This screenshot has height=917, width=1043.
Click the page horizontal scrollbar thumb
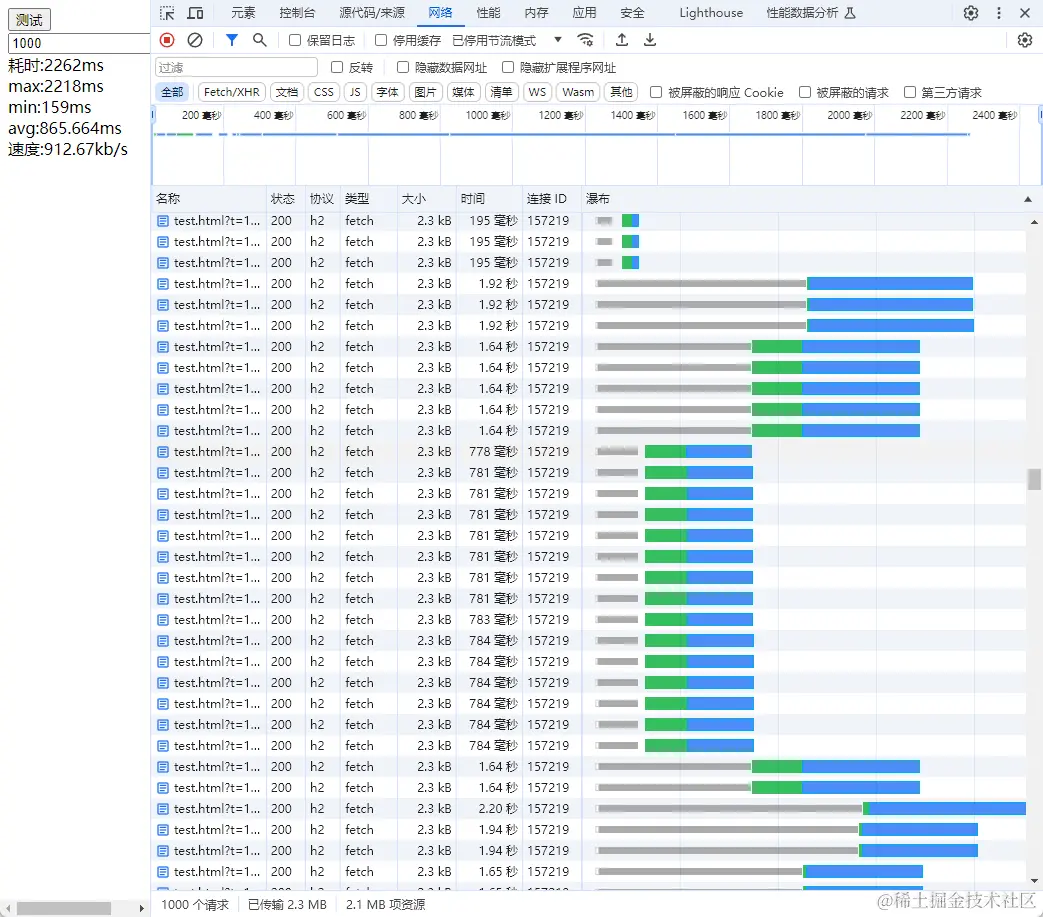pos(64,908)
